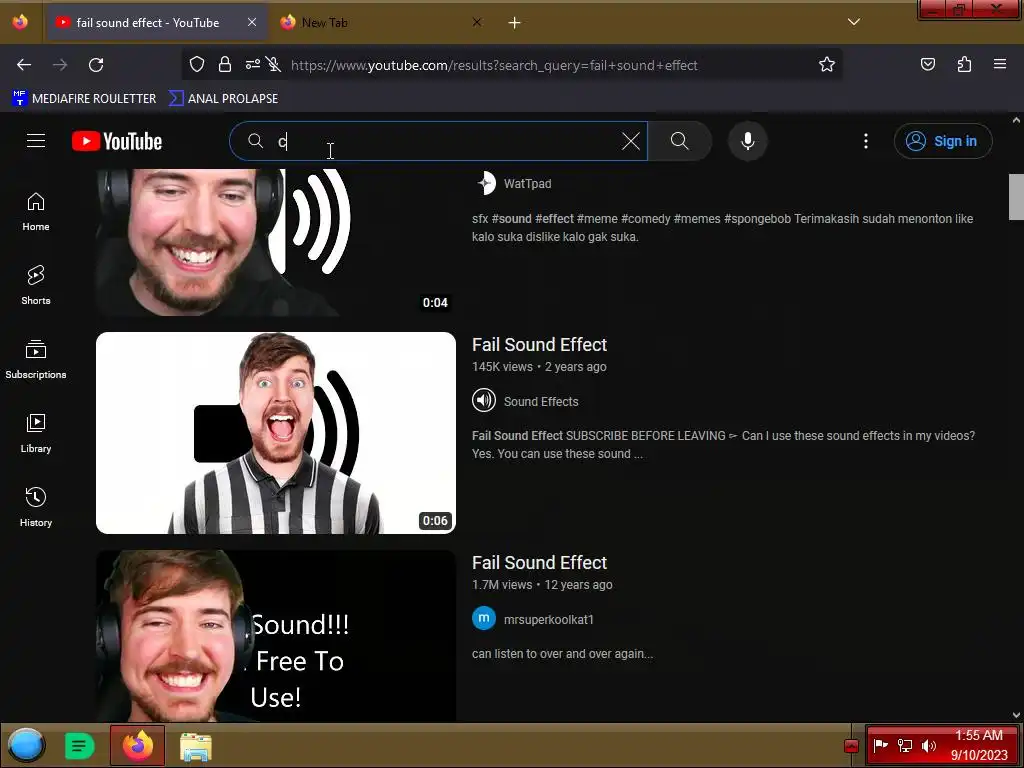Screen dimensions: 1024x768
Task: Open the 1.7M views Fail Sound Effect title
Action: [x=539, y=563]
